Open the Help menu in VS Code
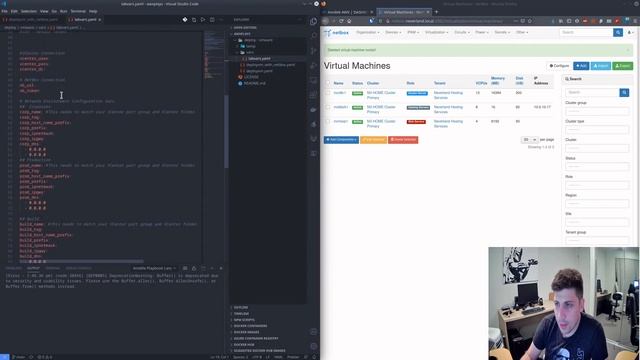The height and width of the screenshot is (360, 640). coord(93,11)
